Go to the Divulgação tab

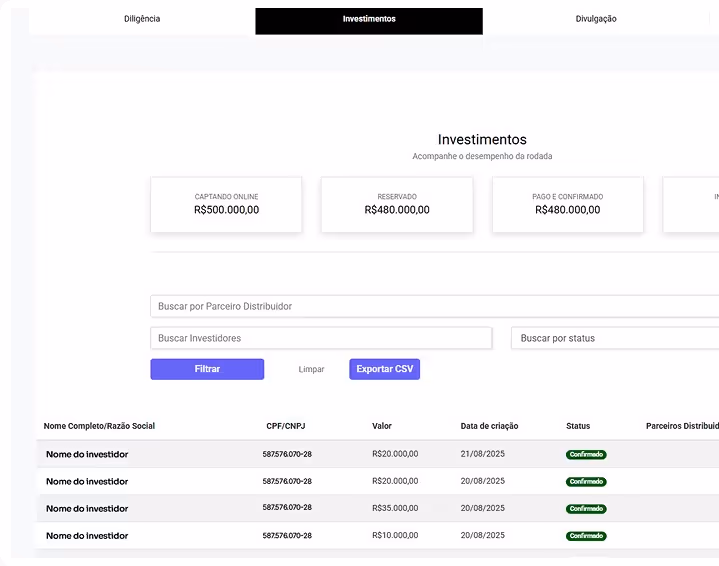(x=596, y=19)
